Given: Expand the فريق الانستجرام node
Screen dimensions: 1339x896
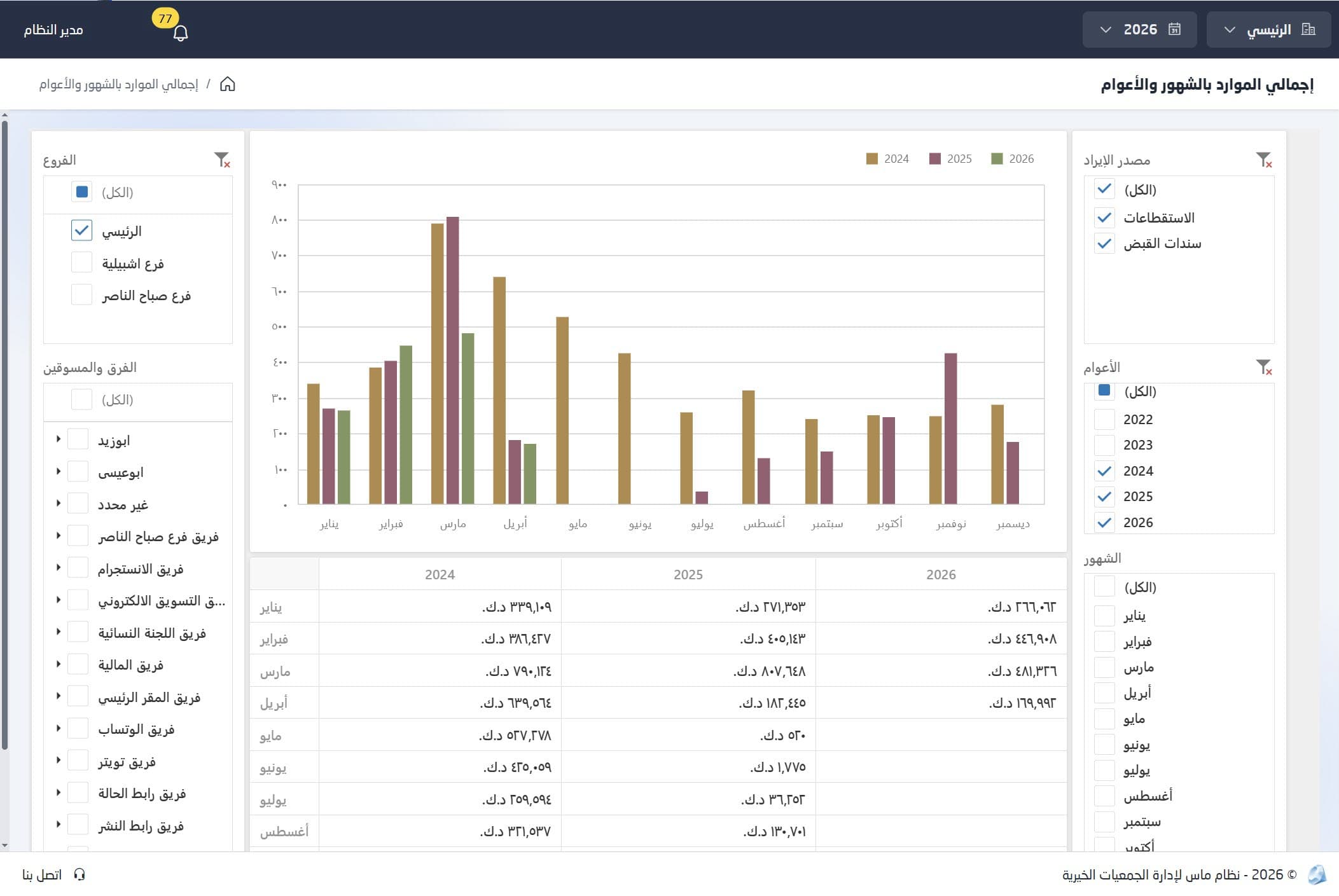Looking at the screenshot, I should pos(58,567).
